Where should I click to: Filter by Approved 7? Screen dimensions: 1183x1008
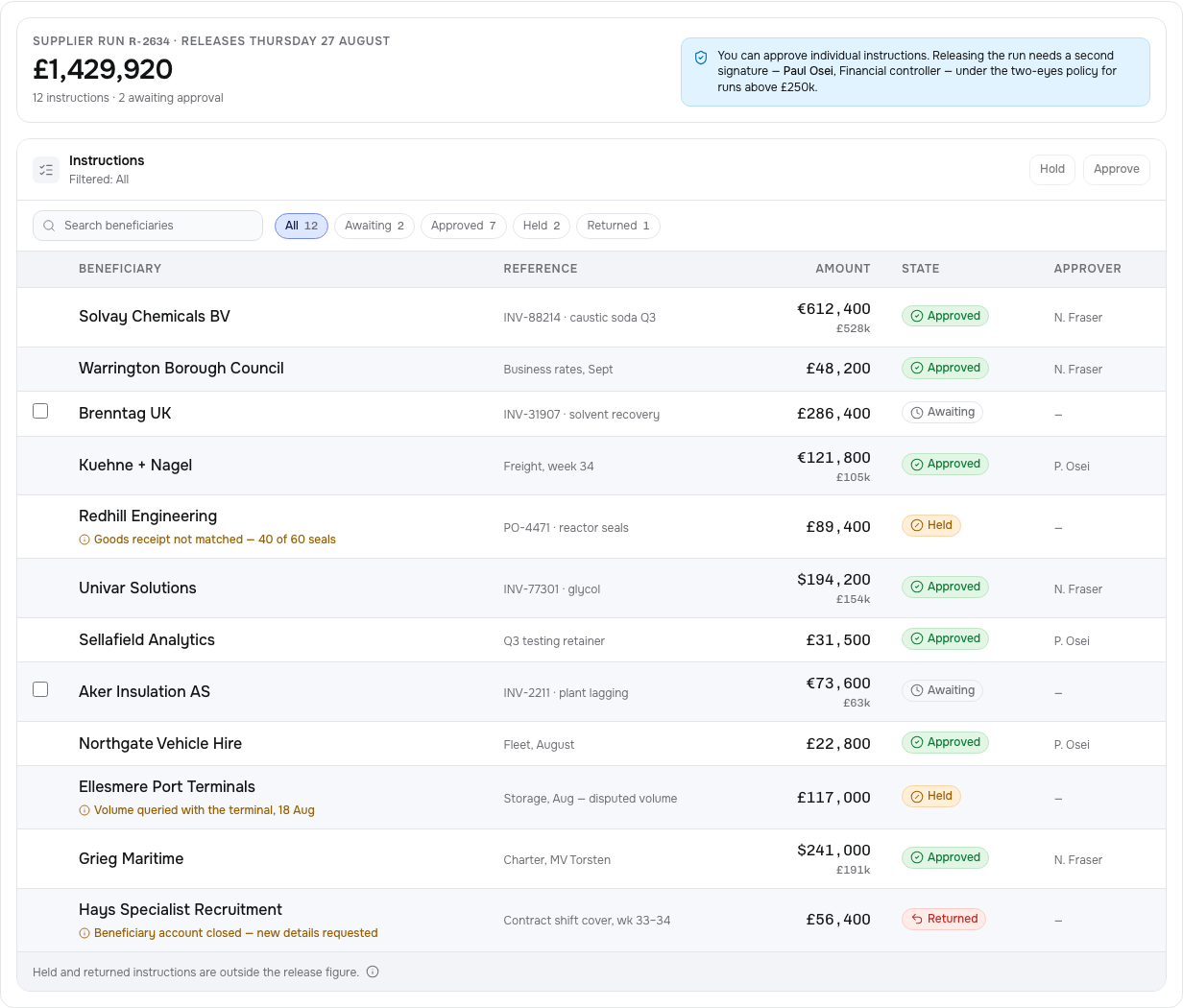(464, 226)
